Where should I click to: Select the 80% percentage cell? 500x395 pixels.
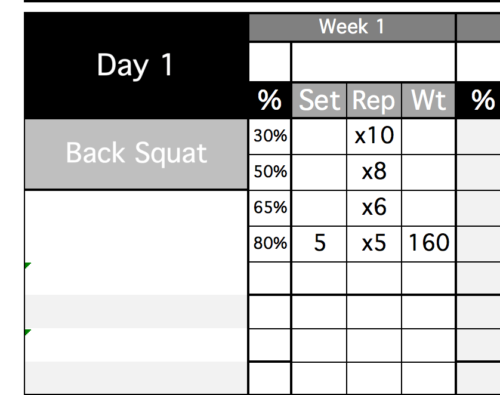[270, 243]
